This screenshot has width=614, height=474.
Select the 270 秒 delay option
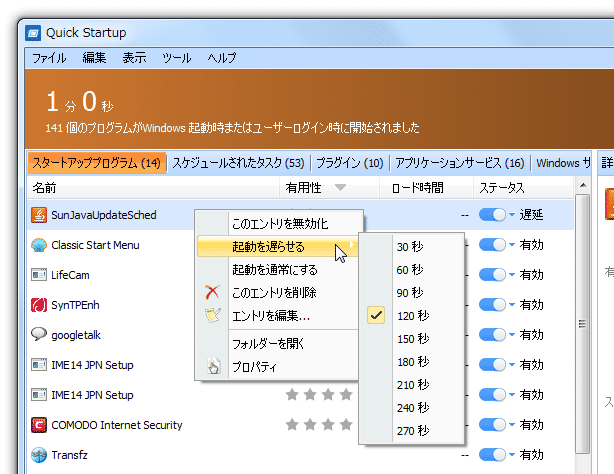click(413, 431)
